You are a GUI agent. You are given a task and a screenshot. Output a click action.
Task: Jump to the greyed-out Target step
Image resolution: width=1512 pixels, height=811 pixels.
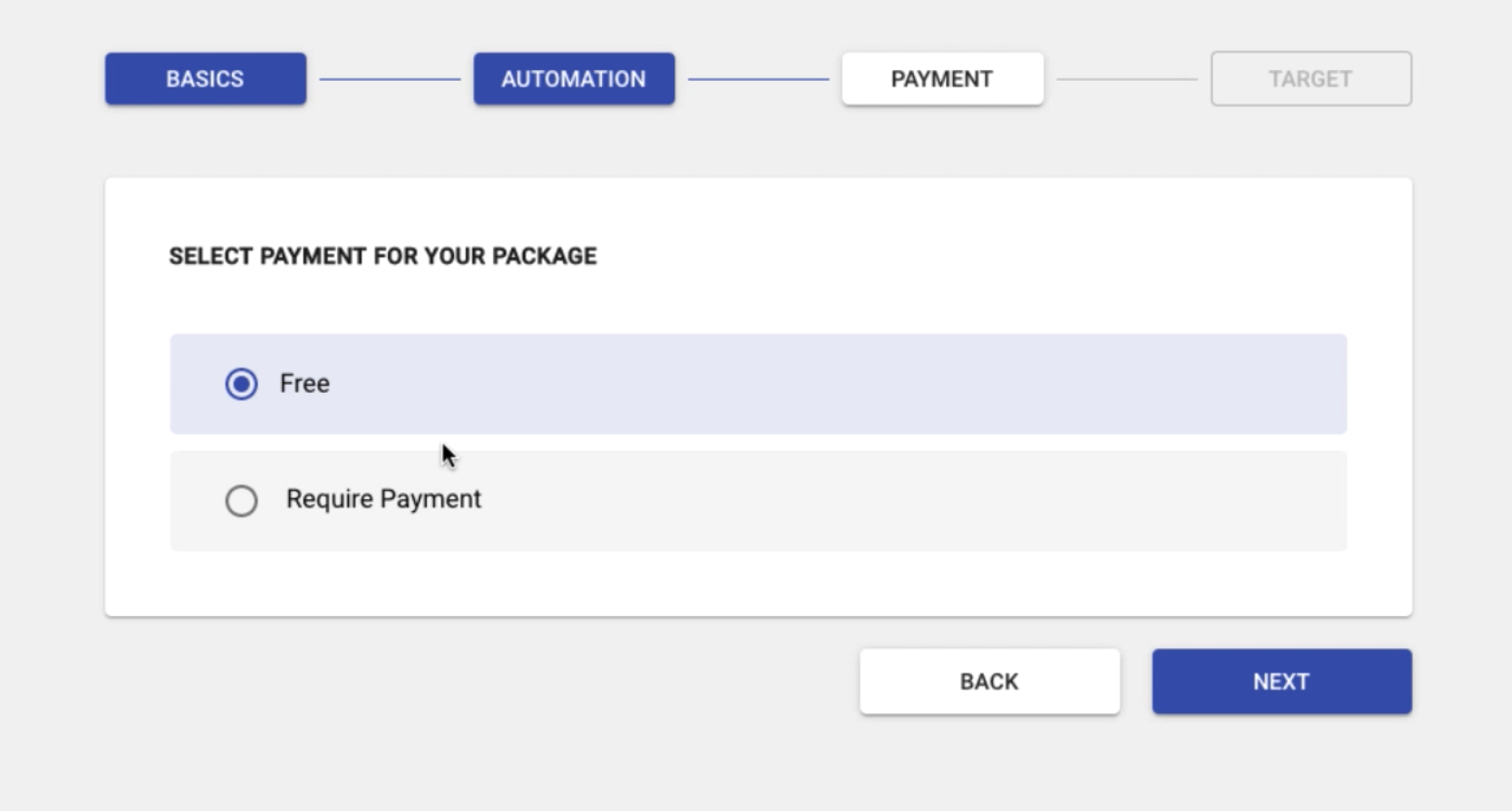1310,79
